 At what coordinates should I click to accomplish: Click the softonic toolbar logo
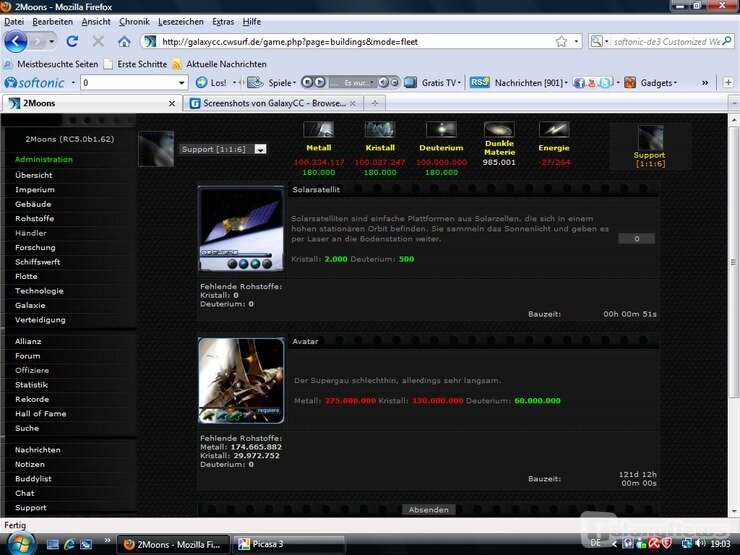34,83
